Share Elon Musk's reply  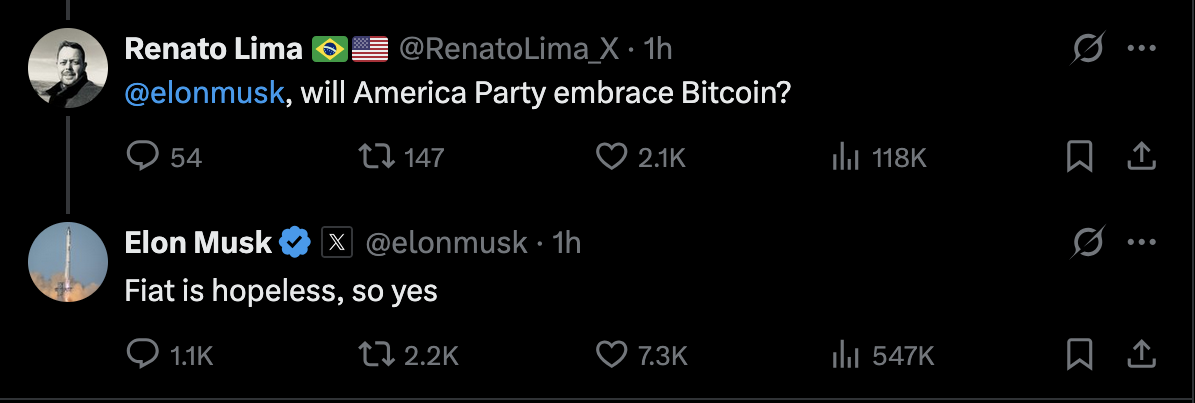tap(1141, 353)
